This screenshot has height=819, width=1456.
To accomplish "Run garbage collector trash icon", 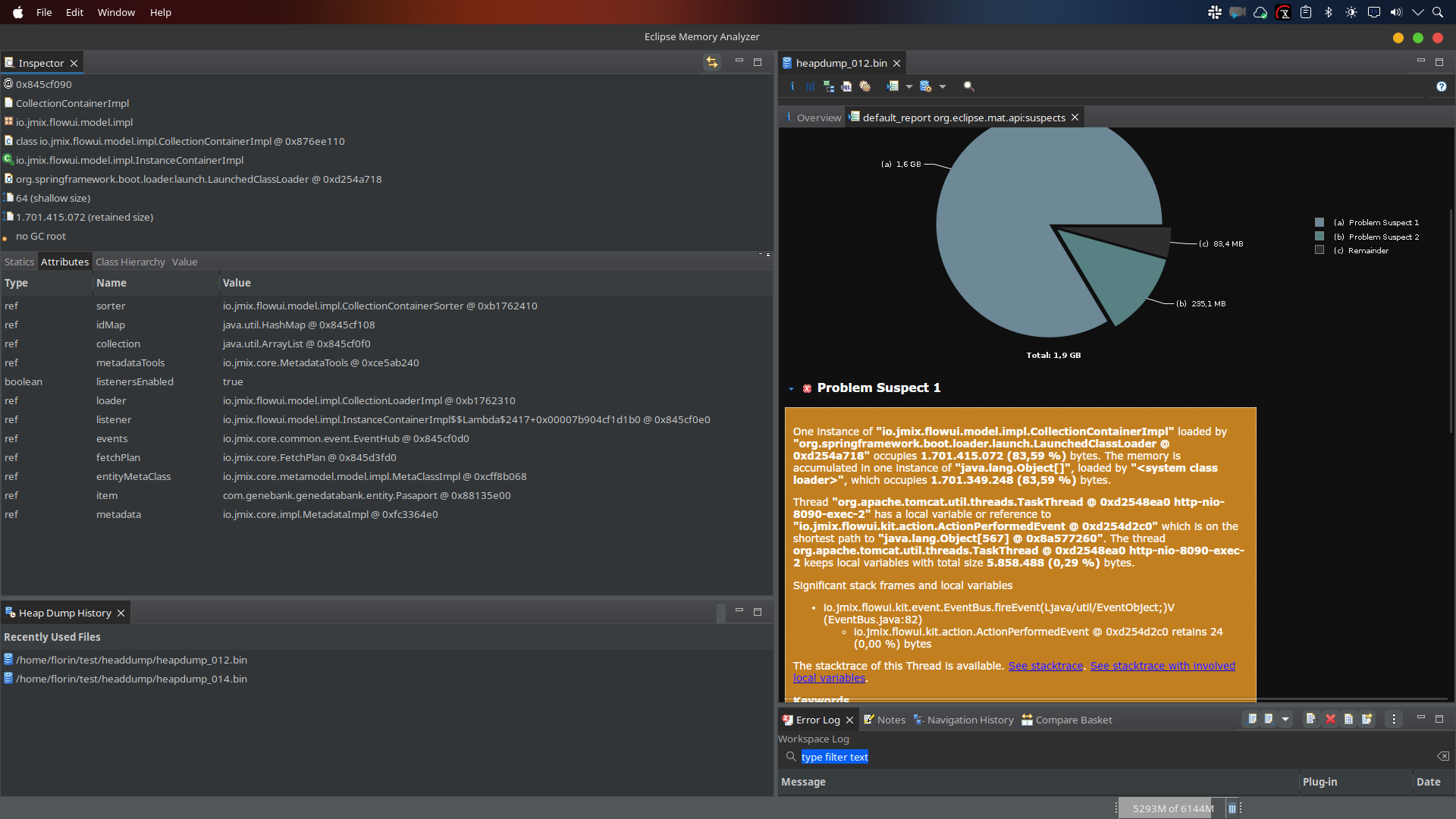I will tap(1232, 808).
